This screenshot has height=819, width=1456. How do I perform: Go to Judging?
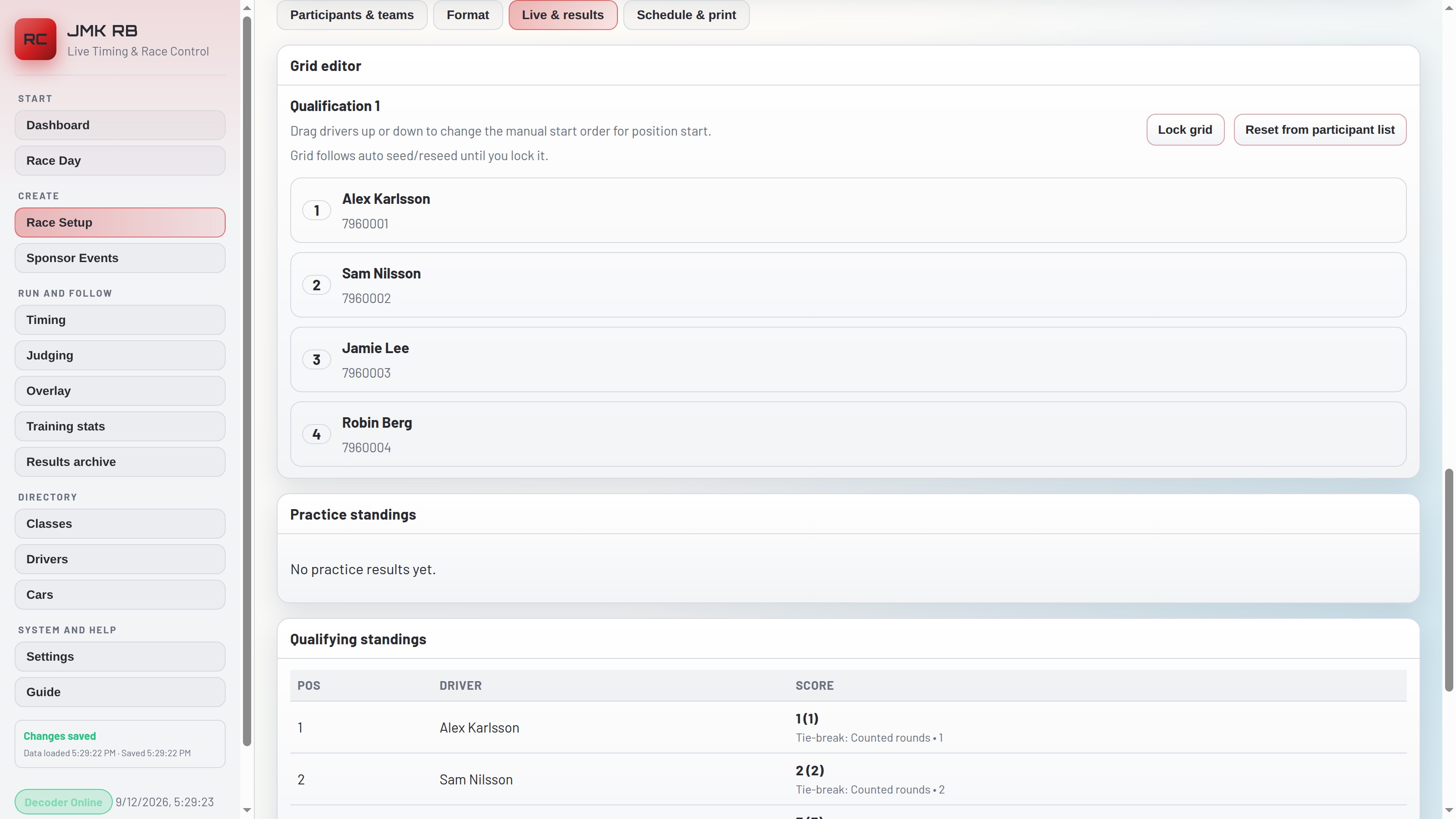click(x=120, y=355)
